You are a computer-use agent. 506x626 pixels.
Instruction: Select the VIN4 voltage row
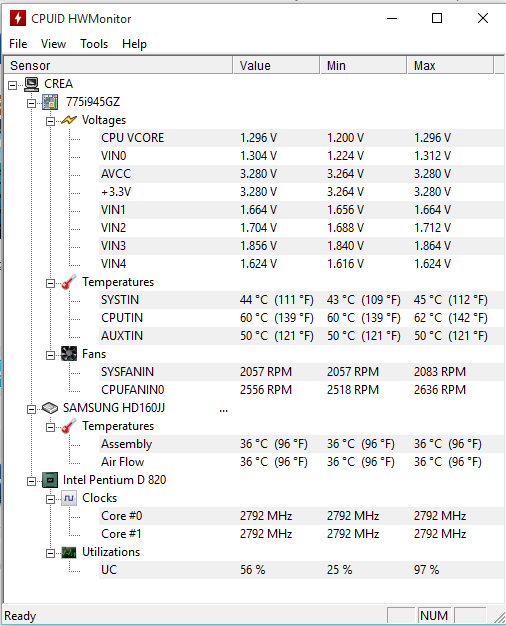click(302, 263)
